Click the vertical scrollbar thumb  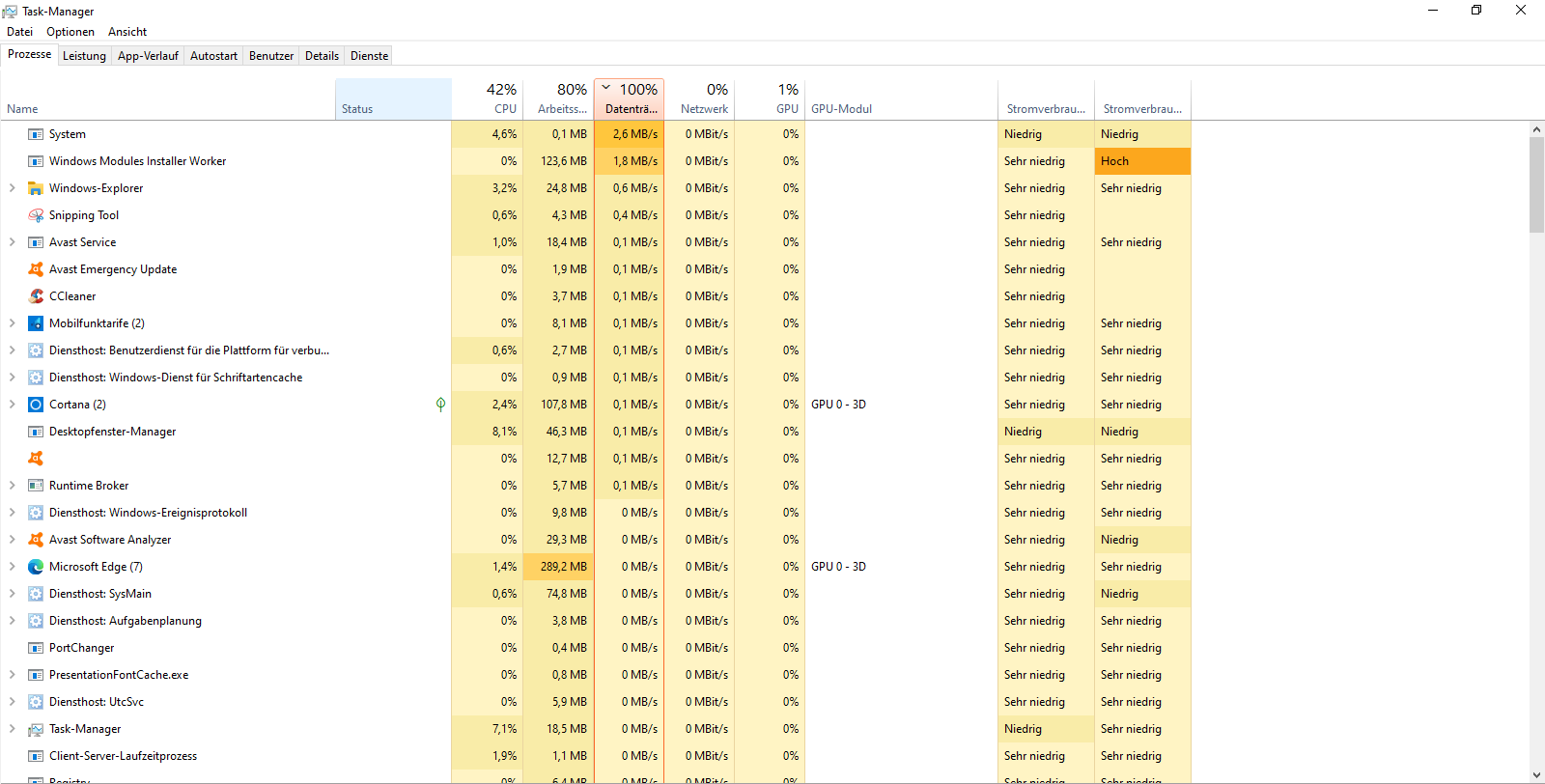(1536, 185)
